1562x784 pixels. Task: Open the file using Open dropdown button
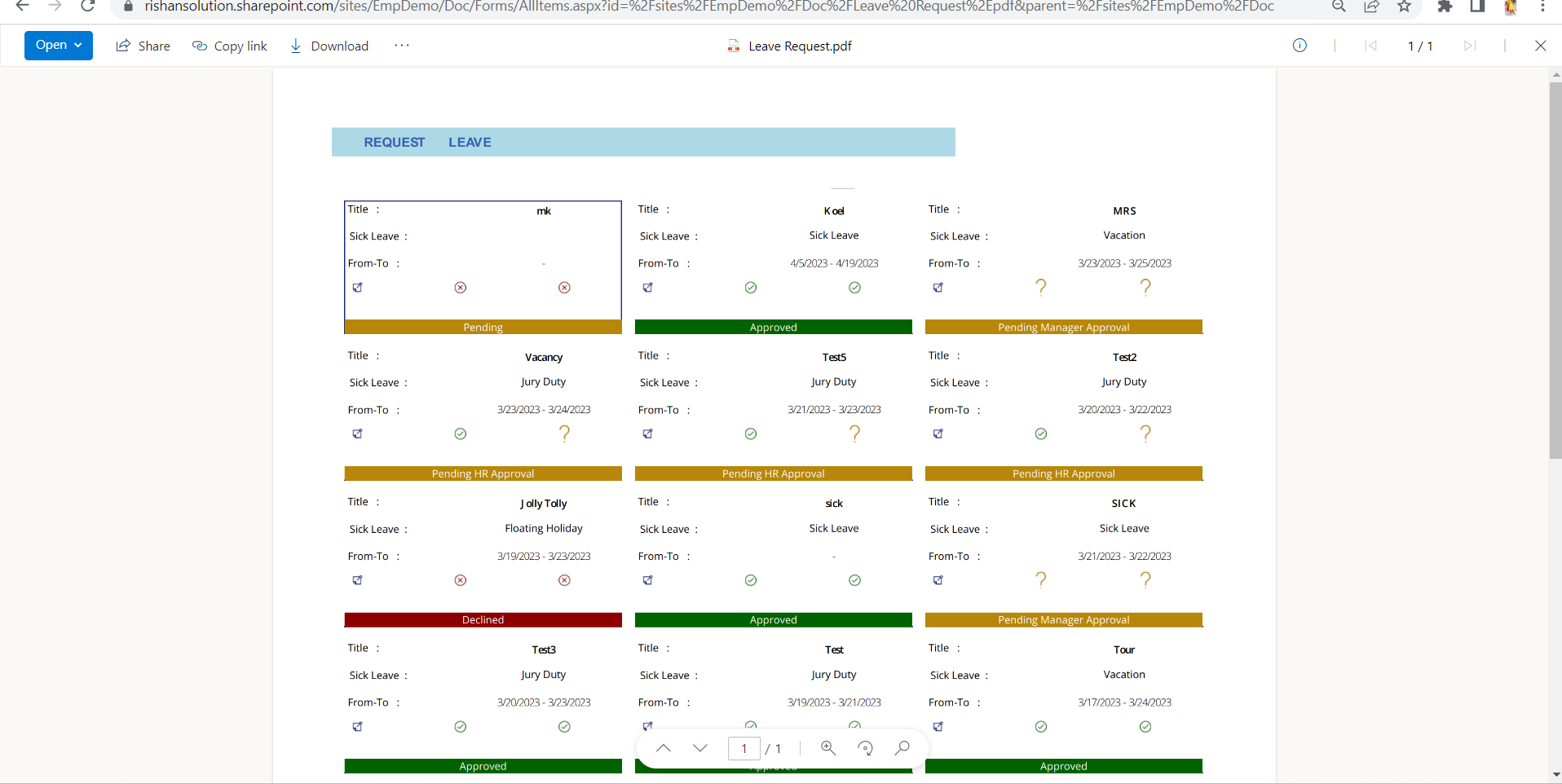pyautogui.click(x=58, y=46)
